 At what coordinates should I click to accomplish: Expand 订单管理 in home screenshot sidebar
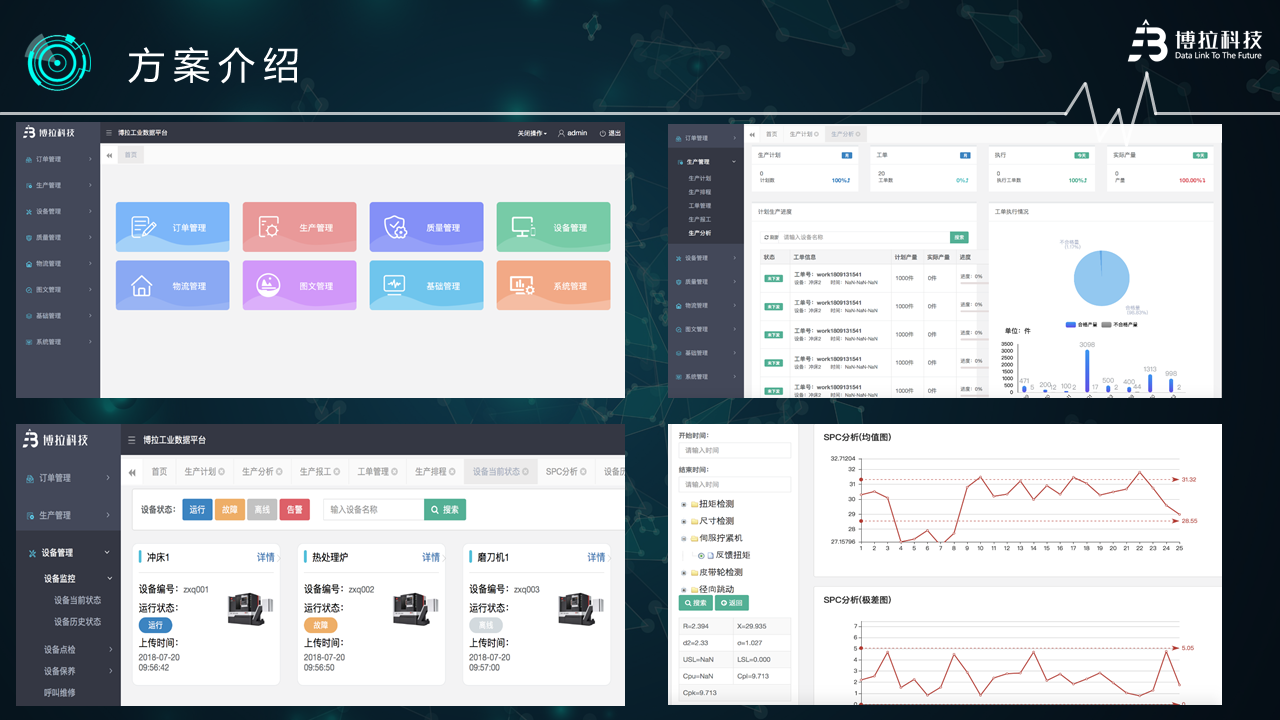pos(58,159)
